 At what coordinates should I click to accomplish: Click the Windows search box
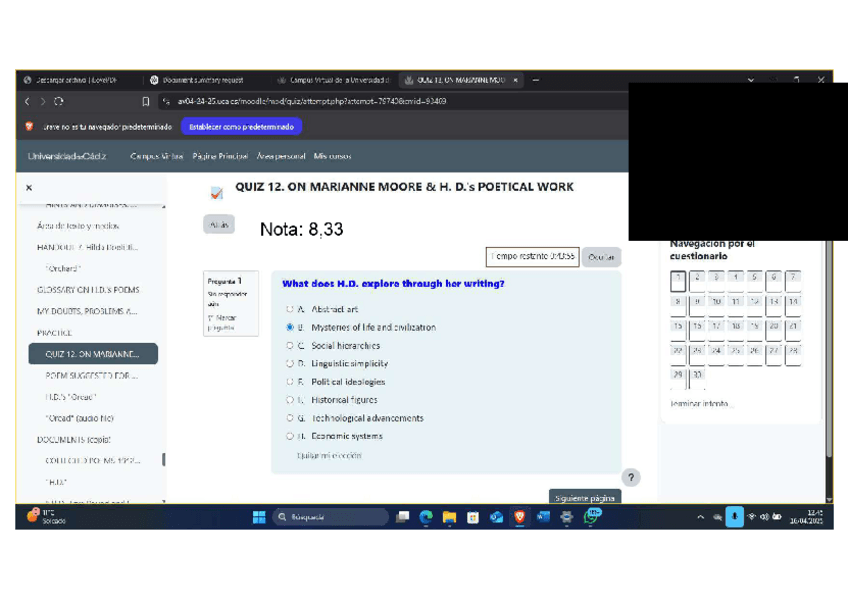[330, 517]
